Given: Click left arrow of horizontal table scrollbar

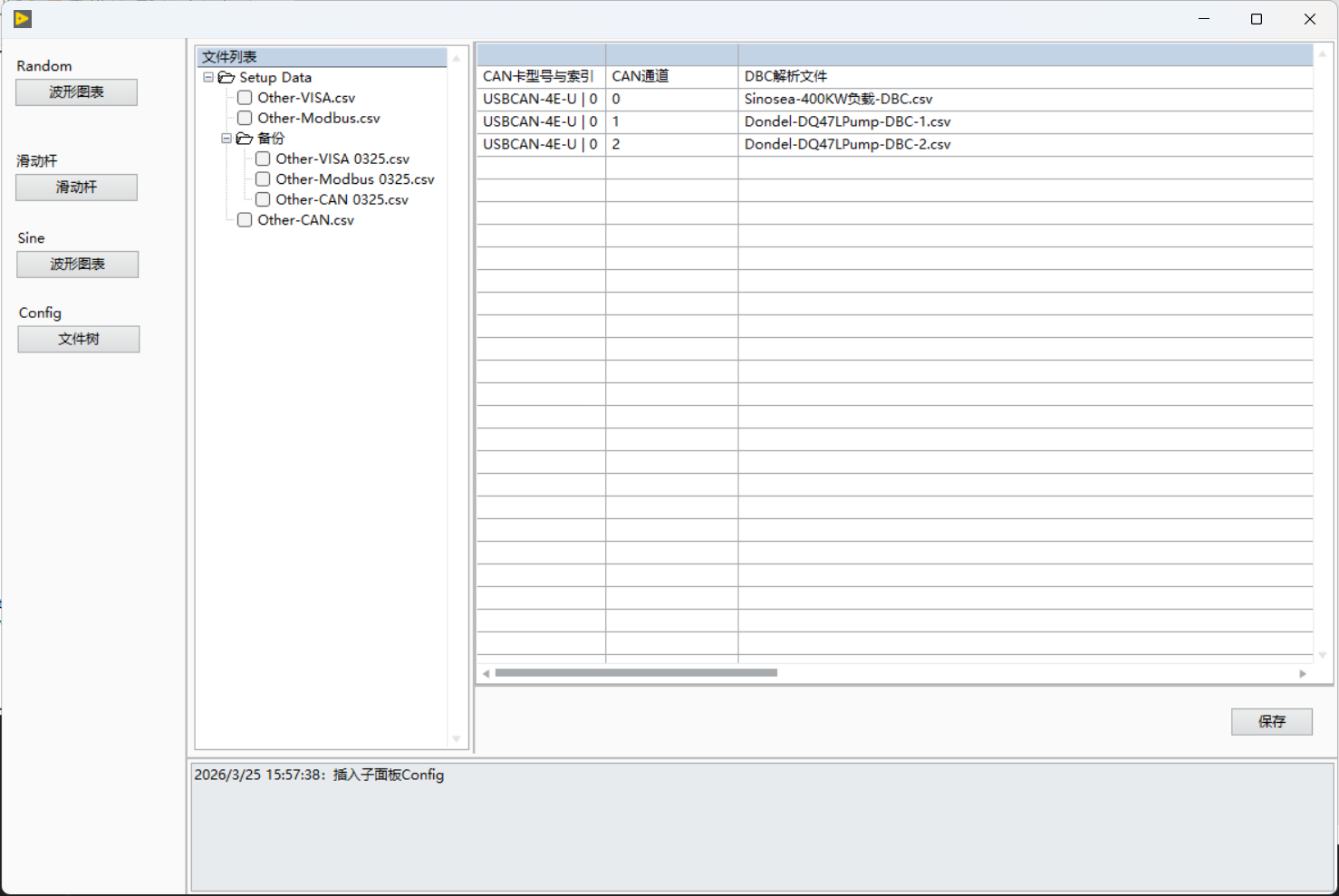Looking at the screenshot, I should coord(486,673).
